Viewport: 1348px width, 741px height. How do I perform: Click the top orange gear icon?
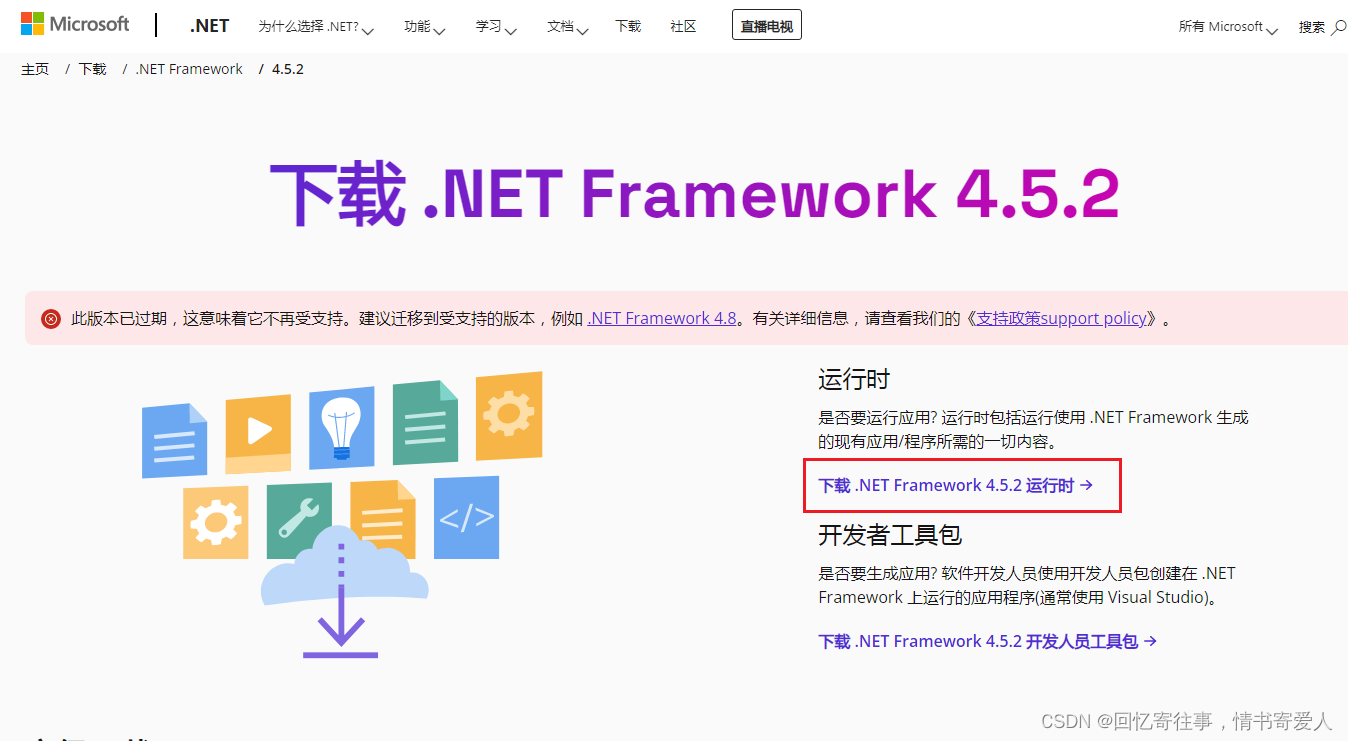coord(509,416)
